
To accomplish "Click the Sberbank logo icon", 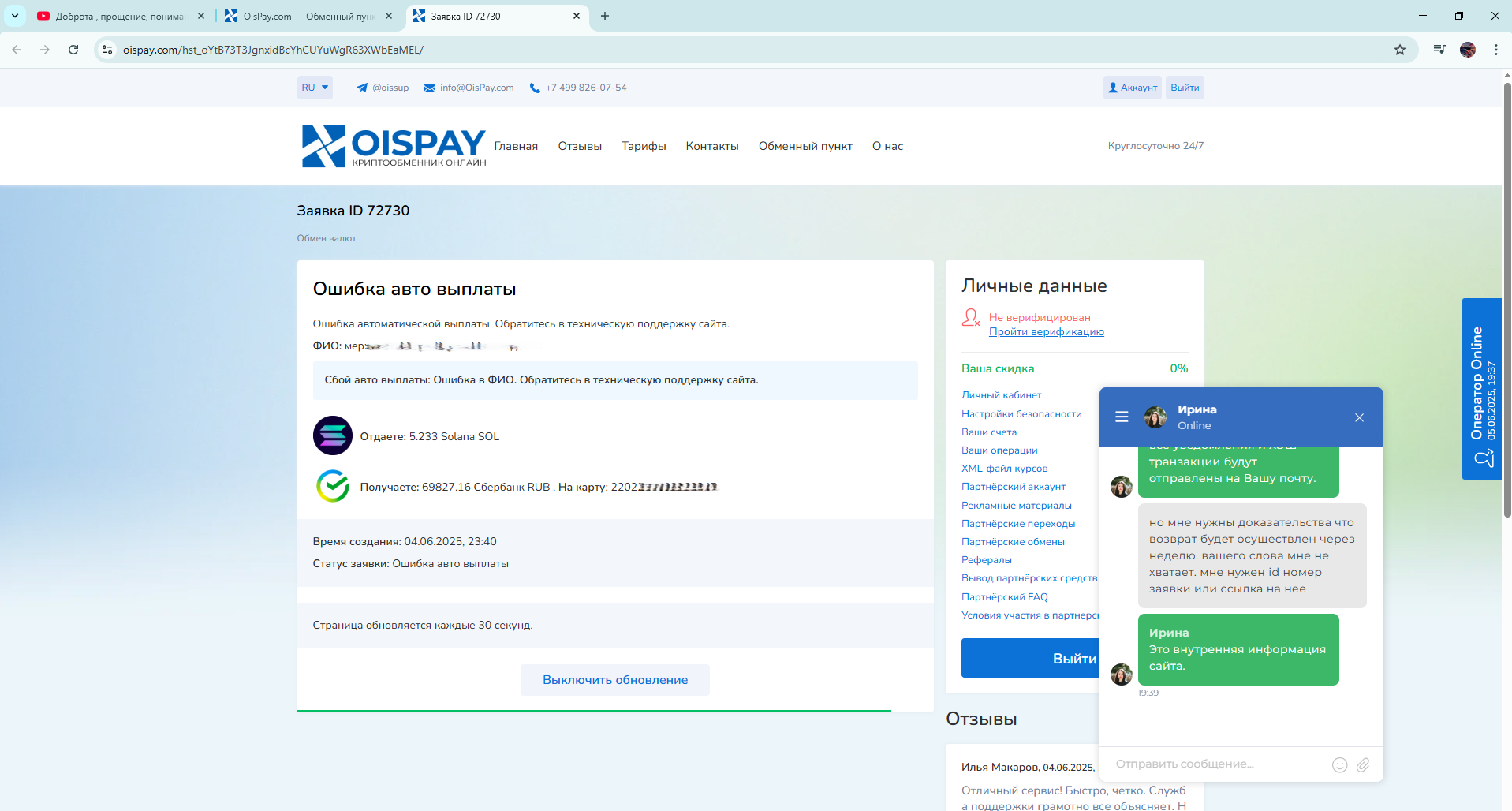I will pyautogui.click(x=333, y=486).
